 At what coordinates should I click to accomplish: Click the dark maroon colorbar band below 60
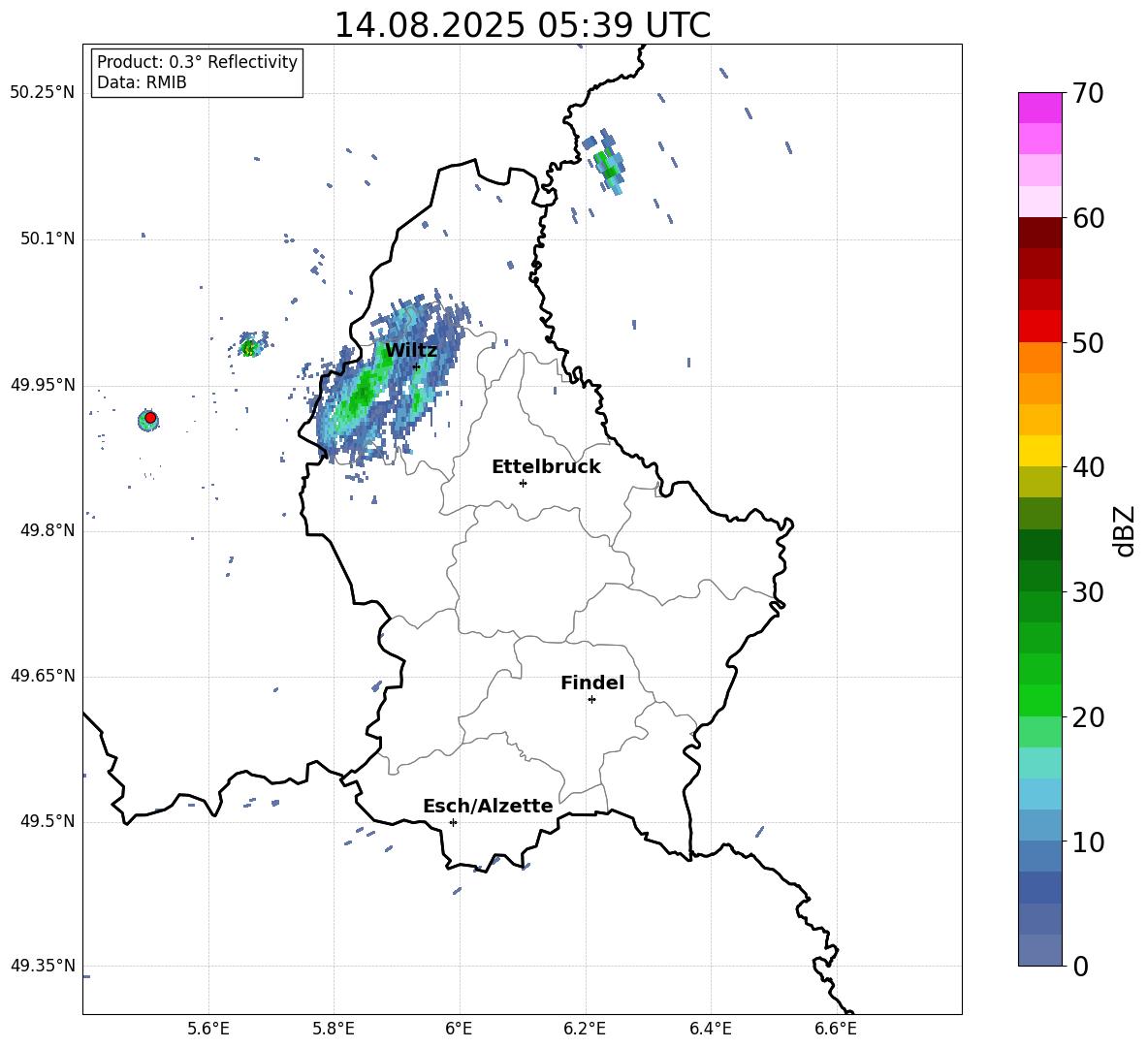click(1039, 233)
